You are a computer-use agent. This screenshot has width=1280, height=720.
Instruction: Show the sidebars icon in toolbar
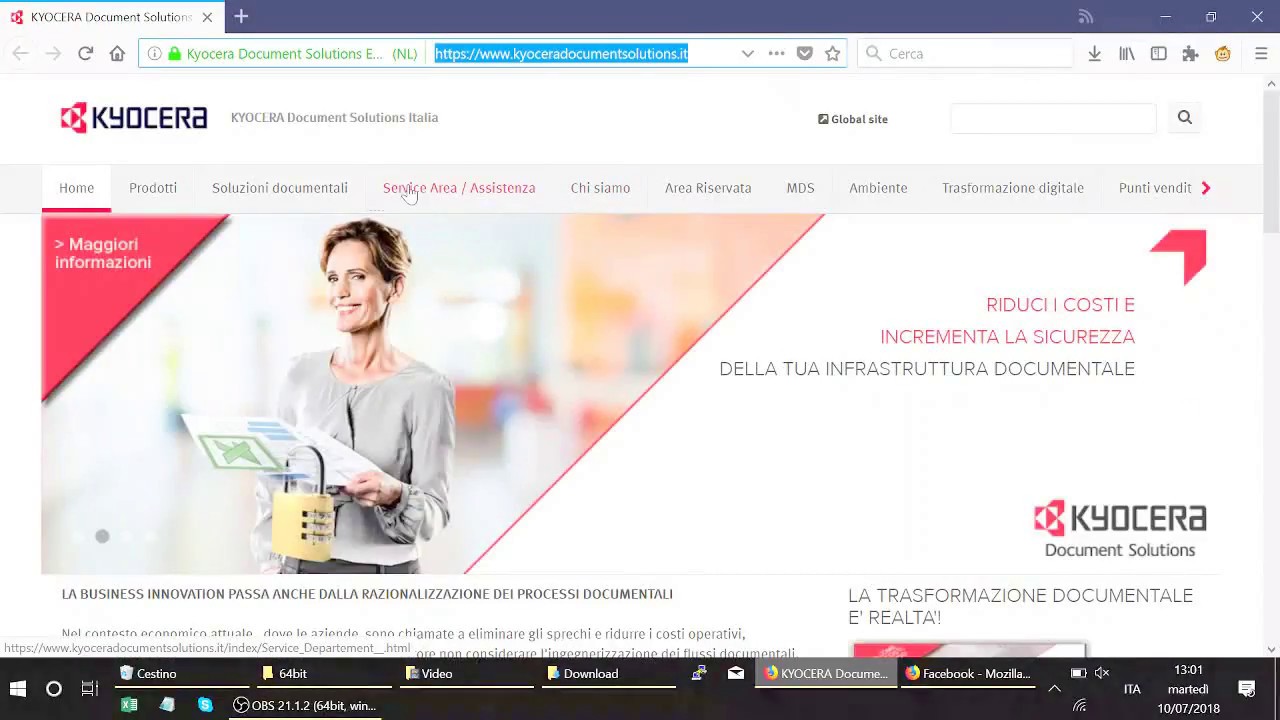(1159, 54)
